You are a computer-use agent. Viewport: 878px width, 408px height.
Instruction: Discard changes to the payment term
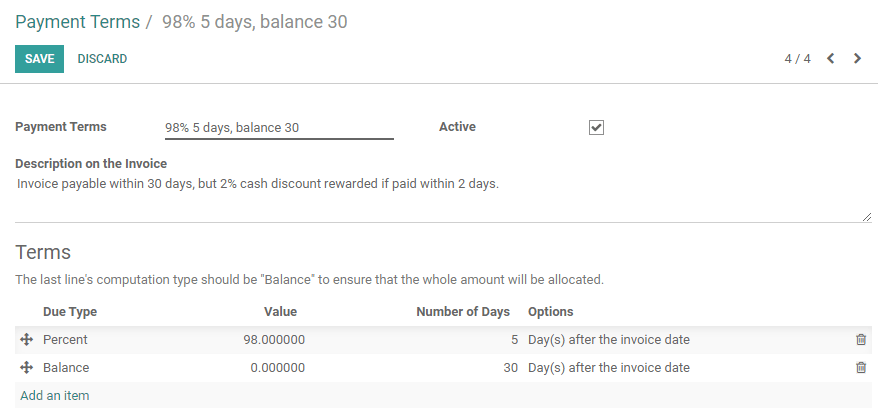(102, 59)
